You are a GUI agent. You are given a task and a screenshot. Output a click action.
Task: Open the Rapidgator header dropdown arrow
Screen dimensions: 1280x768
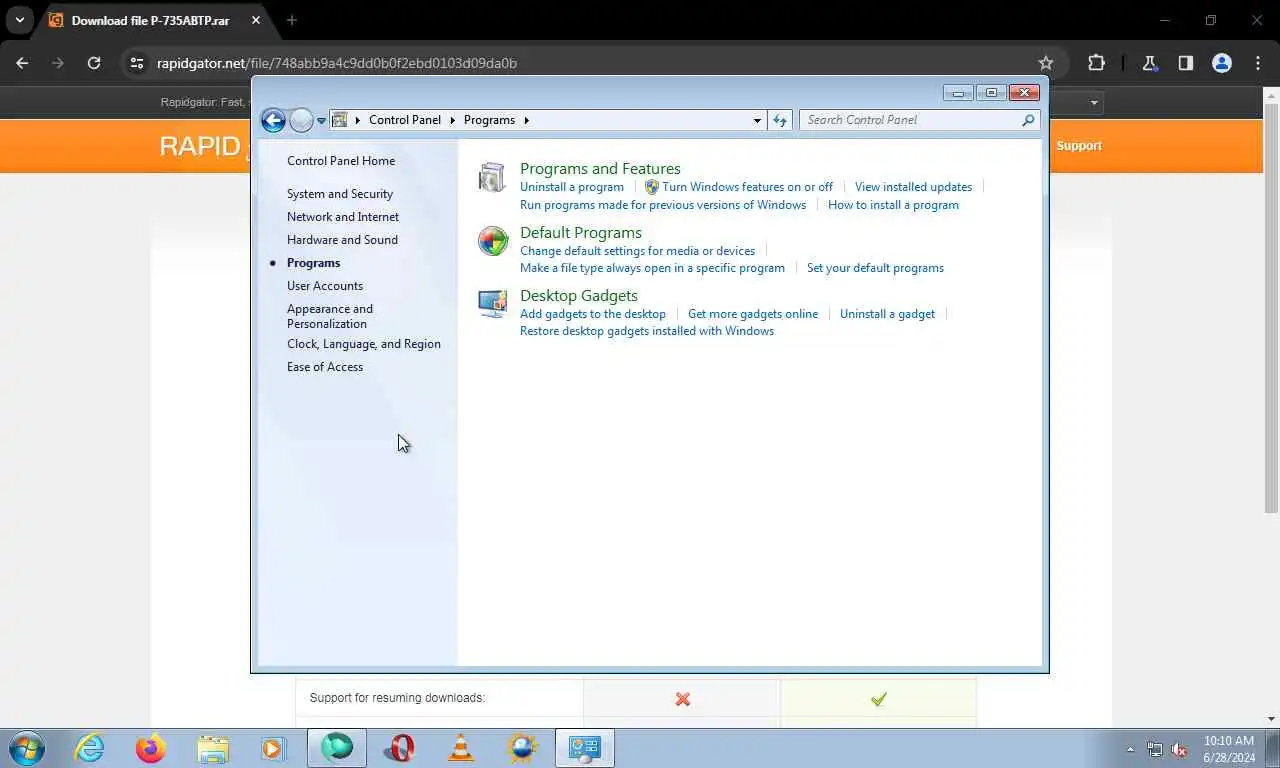click(1094, 102)
